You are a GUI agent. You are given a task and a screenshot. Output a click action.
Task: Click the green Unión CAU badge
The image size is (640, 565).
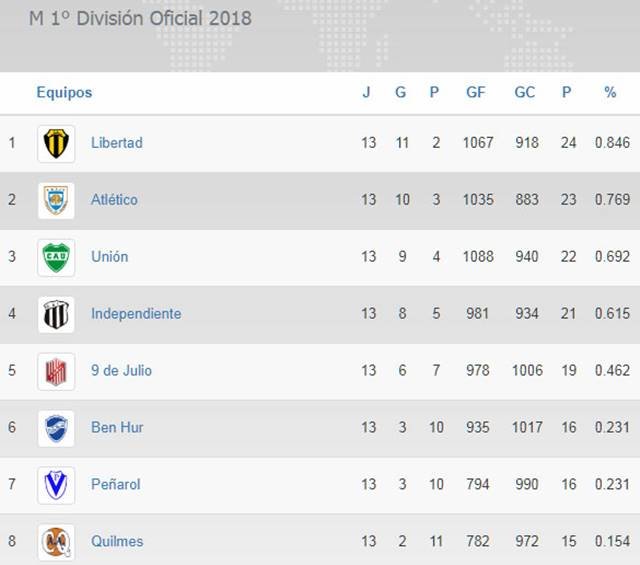tap(56, 257)
